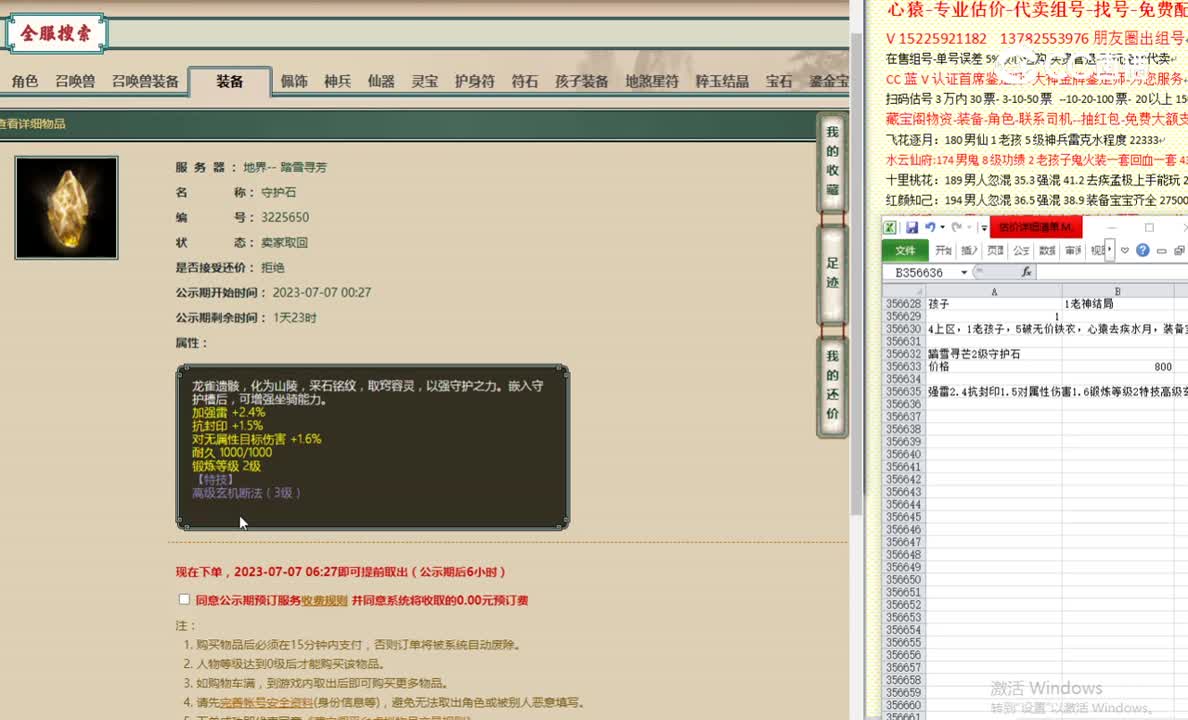Open the 我的还价 side button
This screenshot has height=720, width=1188.
click(832, 385)
